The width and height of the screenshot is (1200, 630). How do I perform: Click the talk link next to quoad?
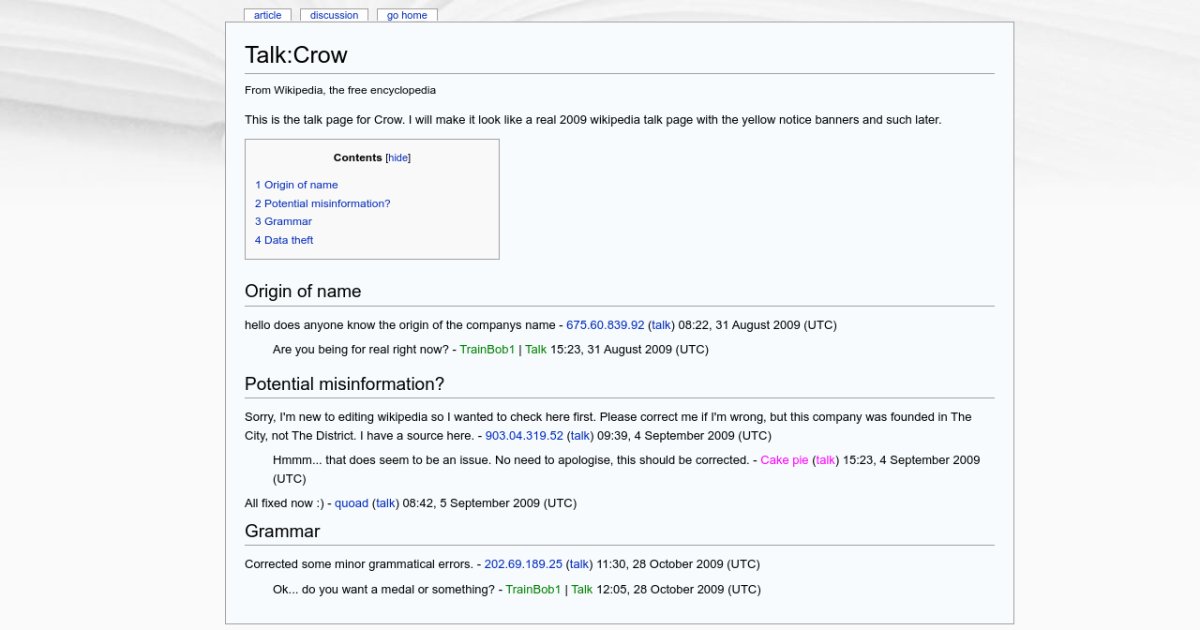(x=385, y=503)
